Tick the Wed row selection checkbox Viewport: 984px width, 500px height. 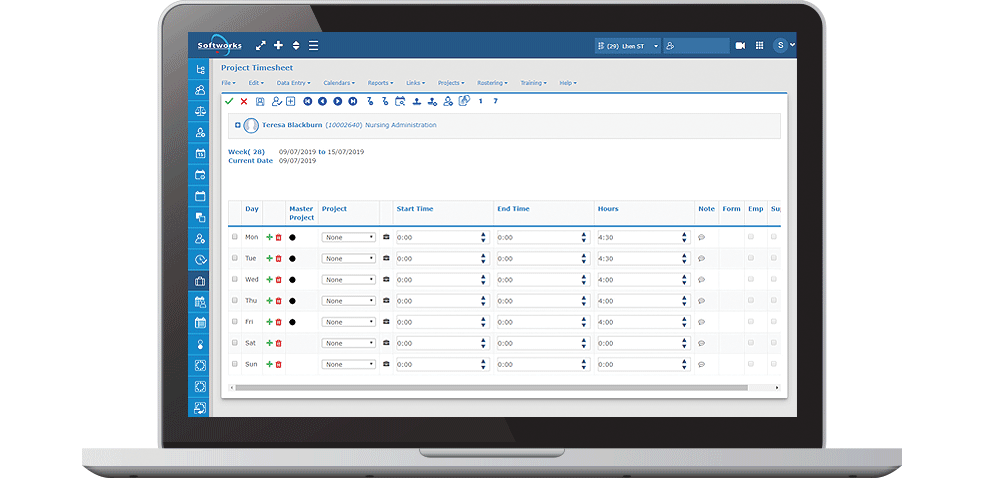click(235, 279)
